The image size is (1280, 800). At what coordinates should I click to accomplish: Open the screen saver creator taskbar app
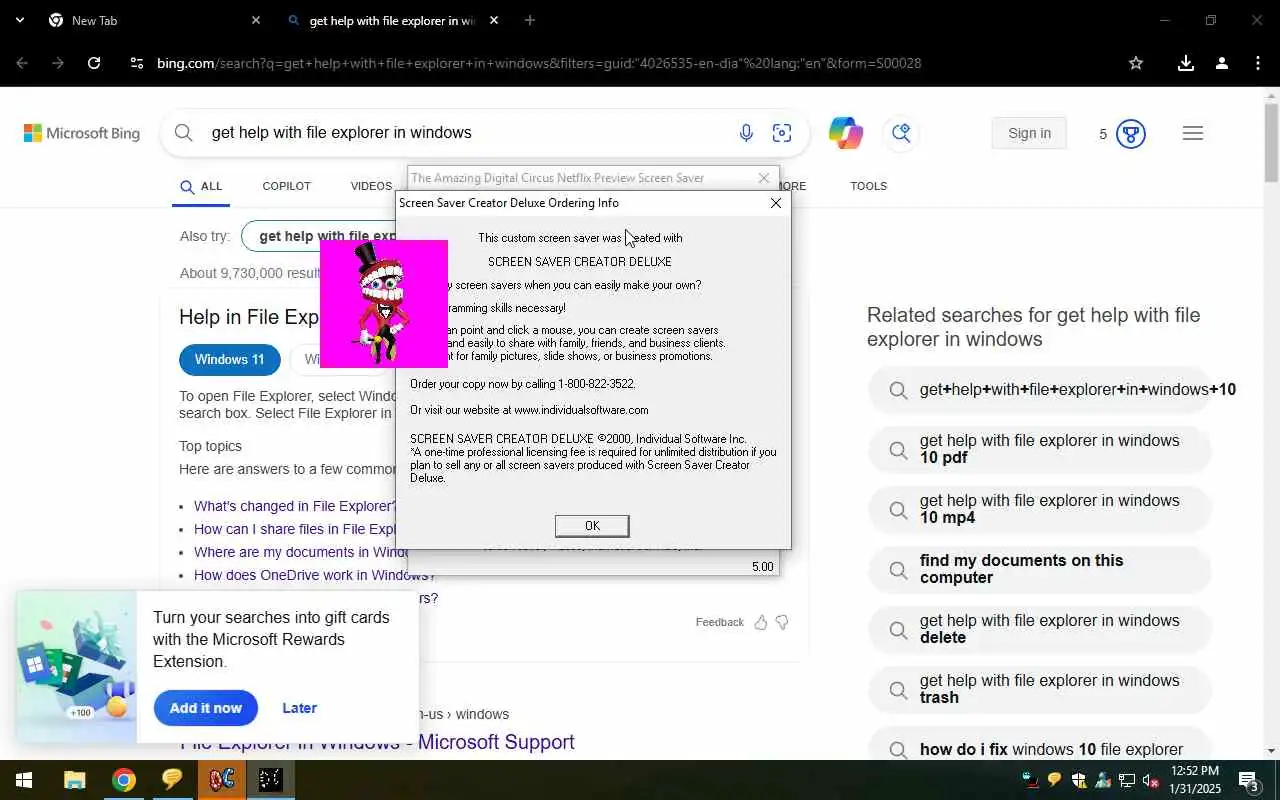222,780
